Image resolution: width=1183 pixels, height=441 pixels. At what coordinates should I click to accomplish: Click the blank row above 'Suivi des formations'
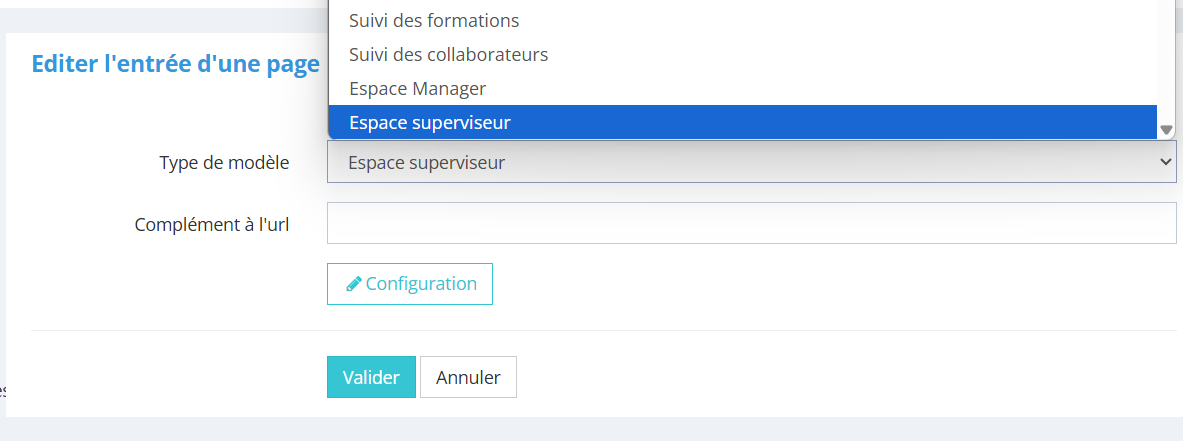pos(740,3)
